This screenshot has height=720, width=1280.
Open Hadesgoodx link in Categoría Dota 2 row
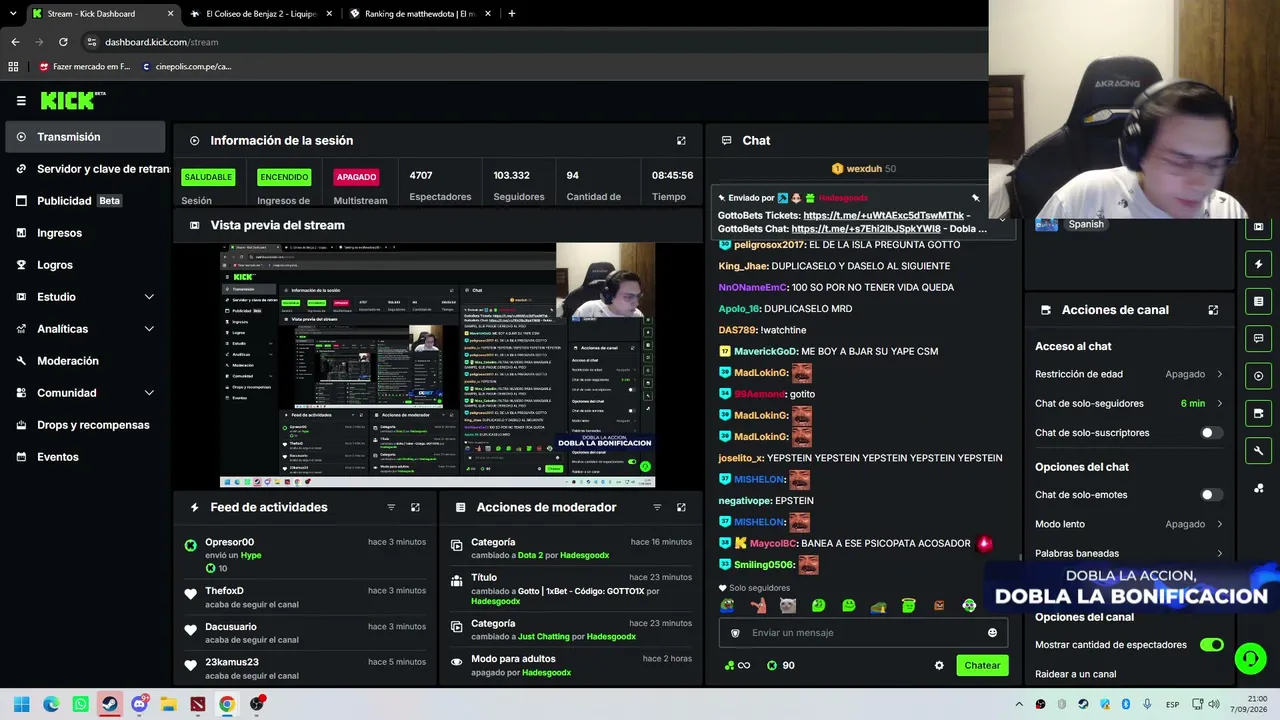pyautogui.click(x=584, y=555)
